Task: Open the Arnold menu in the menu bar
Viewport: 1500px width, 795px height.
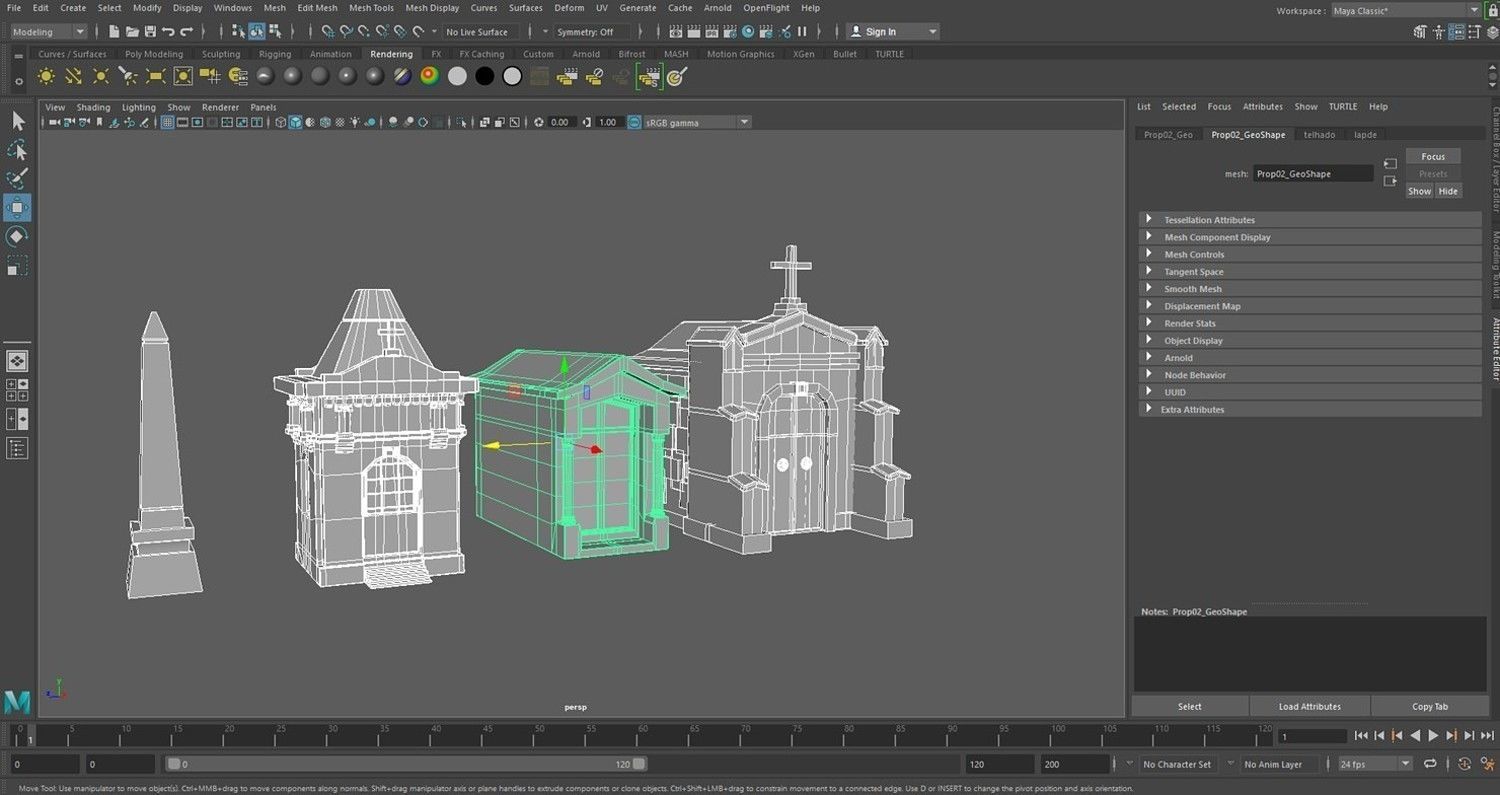Action: [717, 8]
